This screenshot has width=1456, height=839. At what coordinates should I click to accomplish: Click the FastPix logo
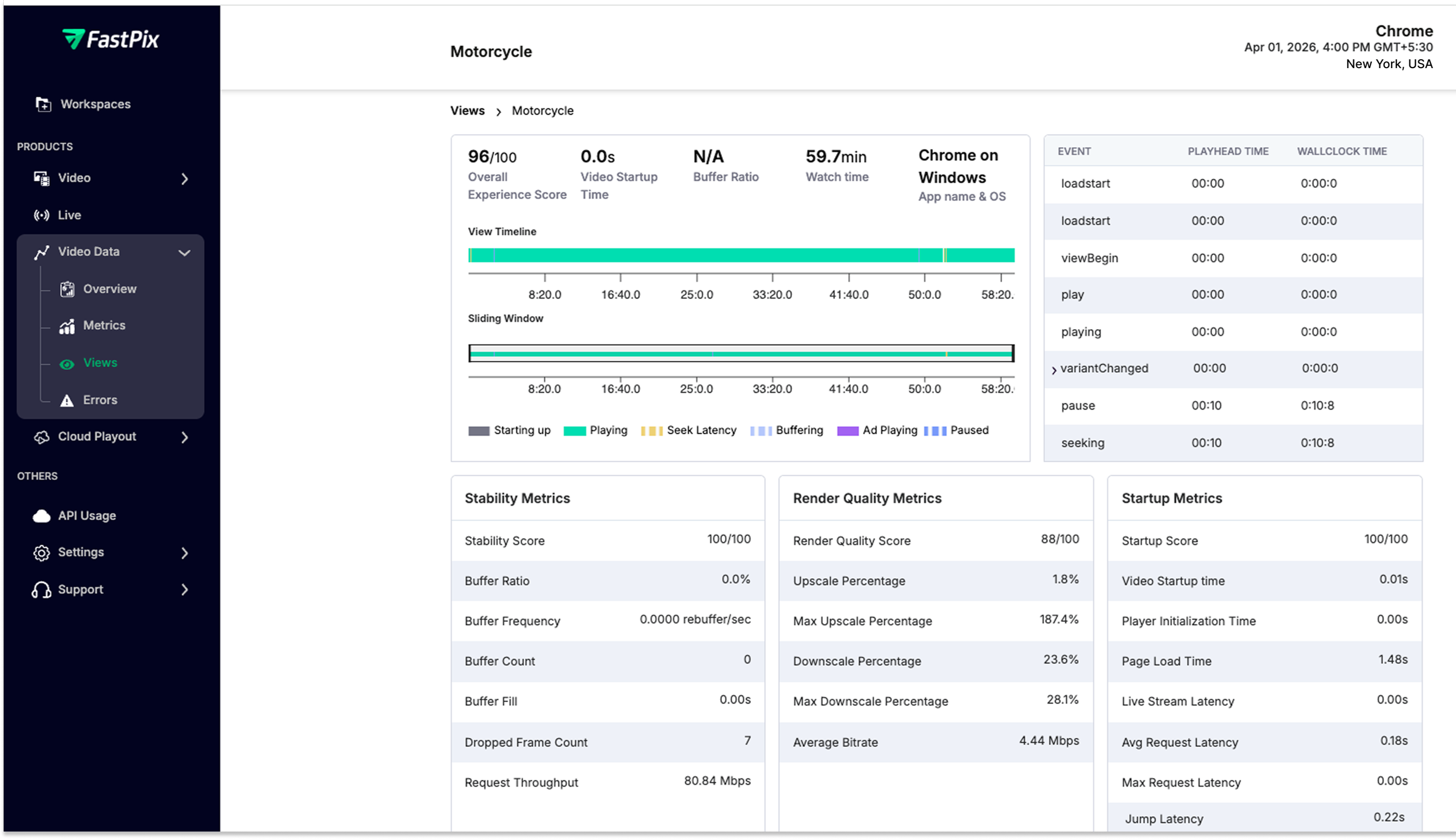tap(111, 39)
